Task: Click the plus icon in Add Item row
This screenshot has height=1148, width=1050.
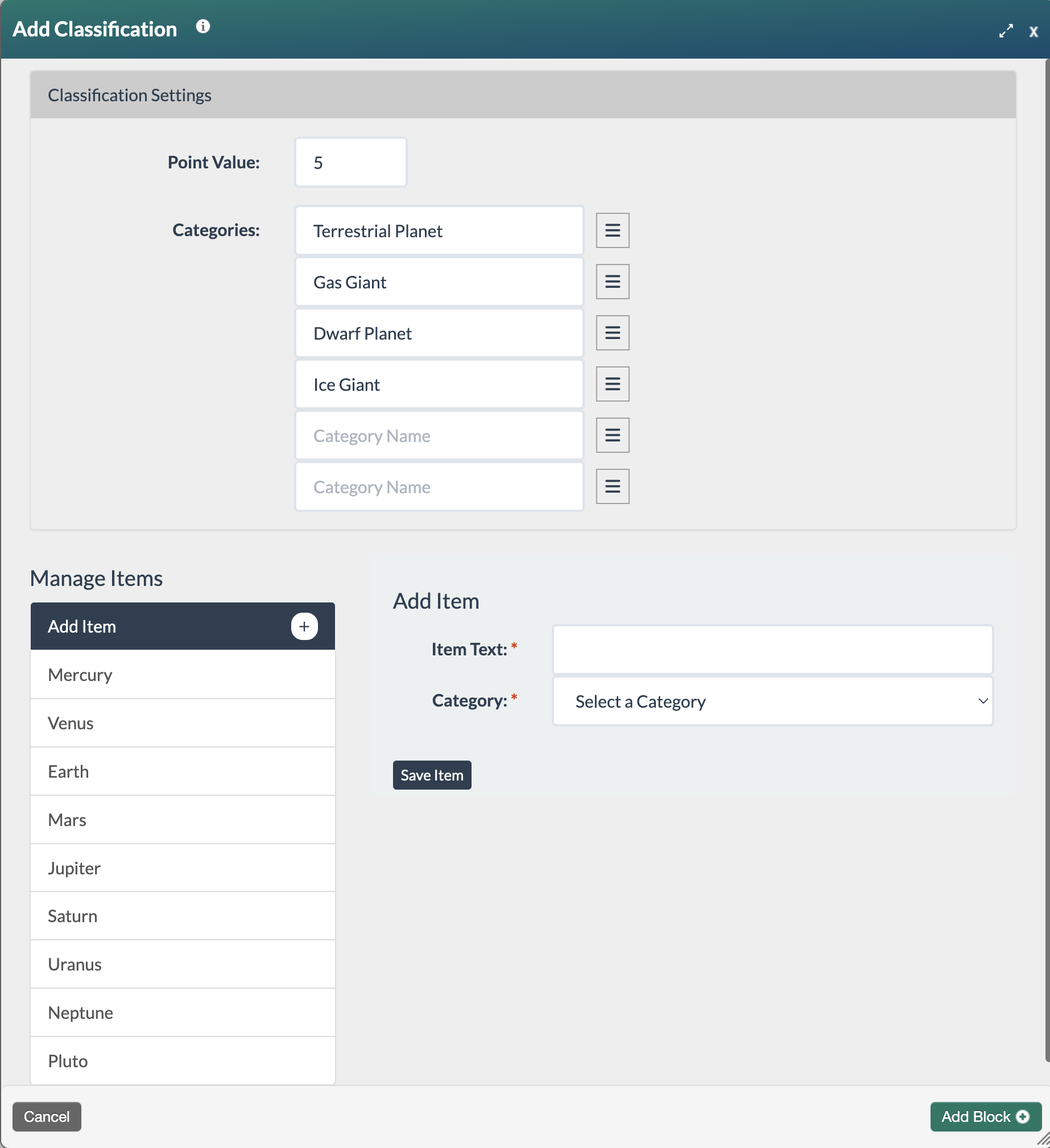Action: (304, 626)
